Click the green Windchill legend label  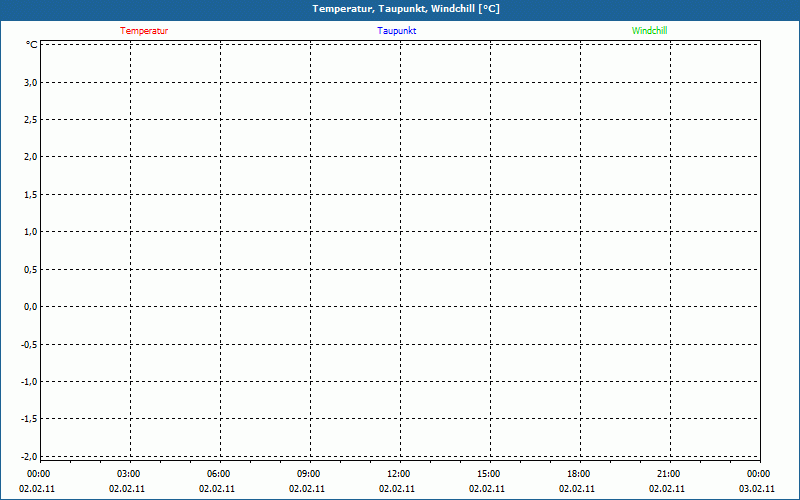649,31
